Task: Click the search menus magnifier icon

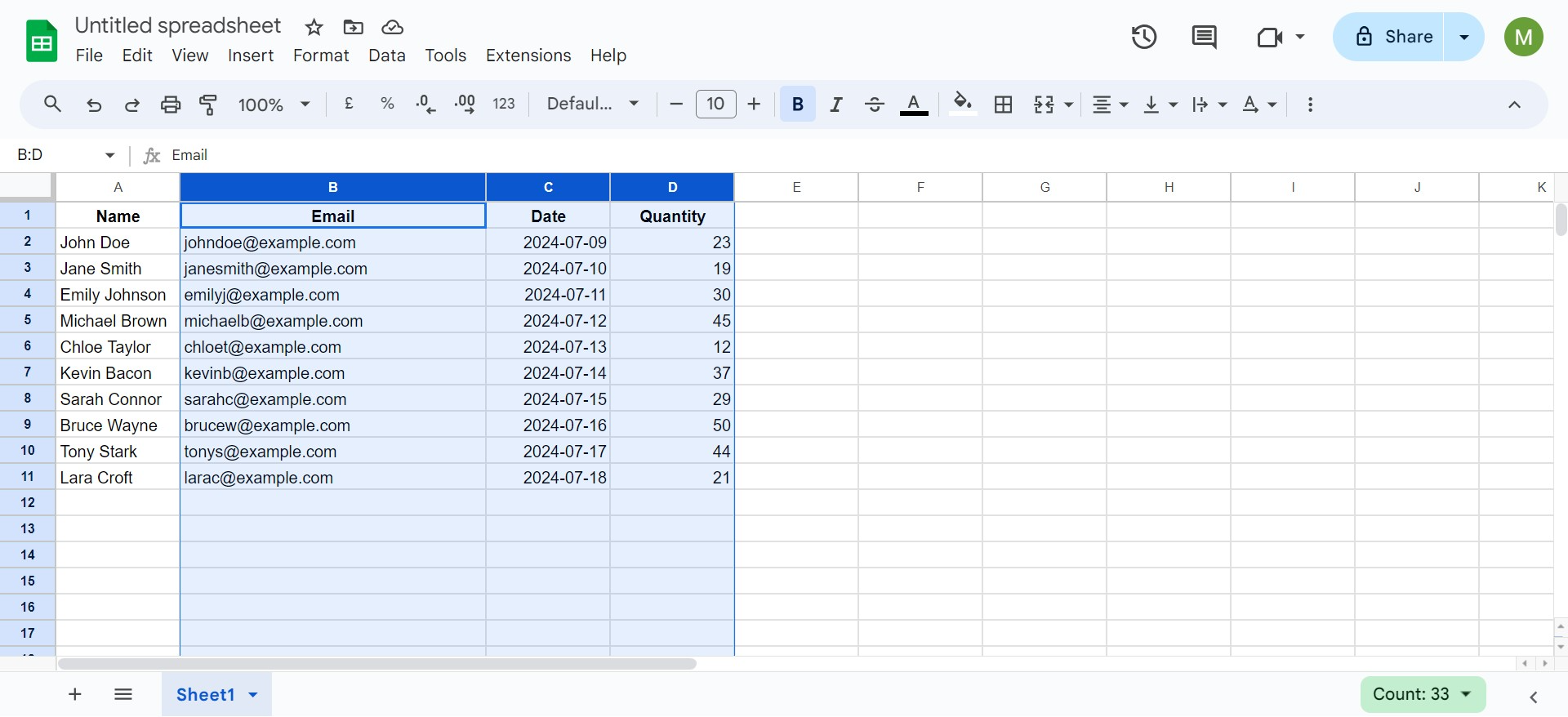Action: coord(52,105)
